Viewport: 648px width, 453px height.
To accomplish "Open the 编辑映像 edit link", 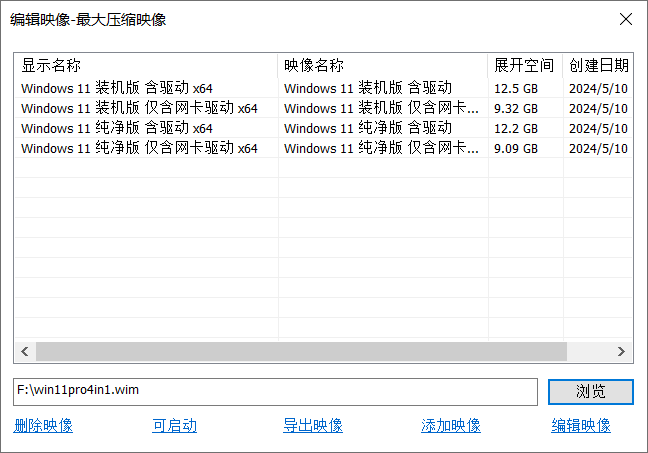I will (x=581, y=426).
